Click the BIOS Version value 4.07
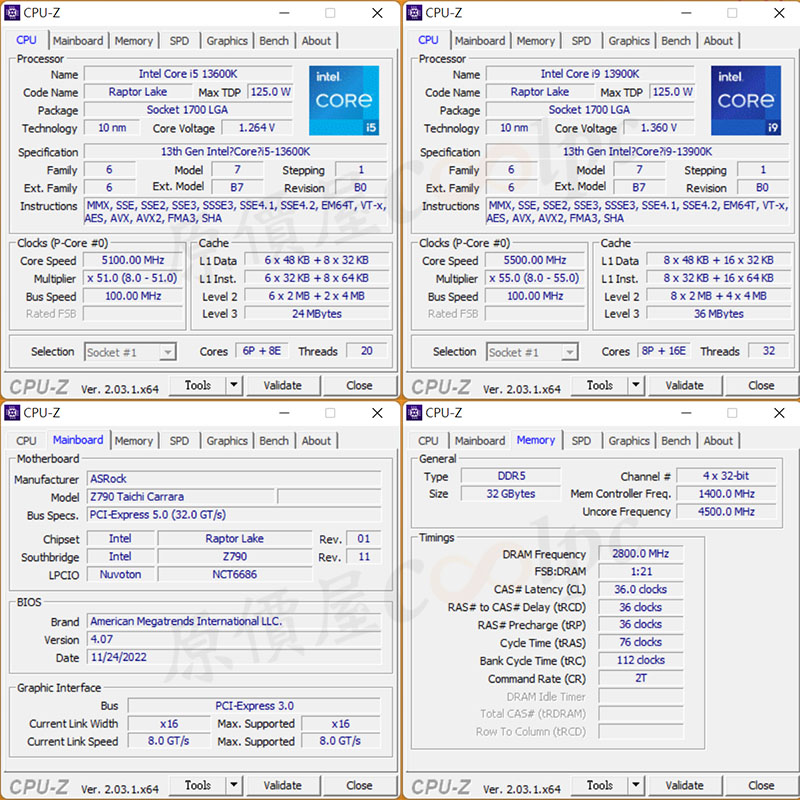The image size is (800, 800). click(234, 639)
